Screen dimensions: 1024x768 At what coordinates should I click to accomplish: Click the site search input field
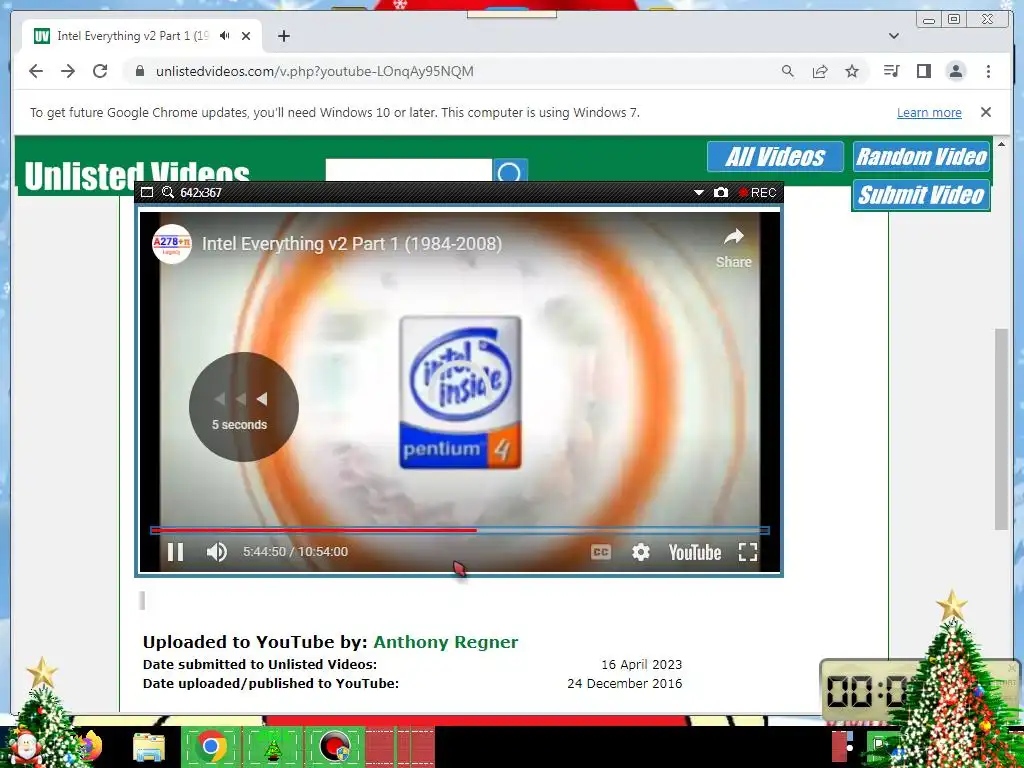tap(409, 170)
